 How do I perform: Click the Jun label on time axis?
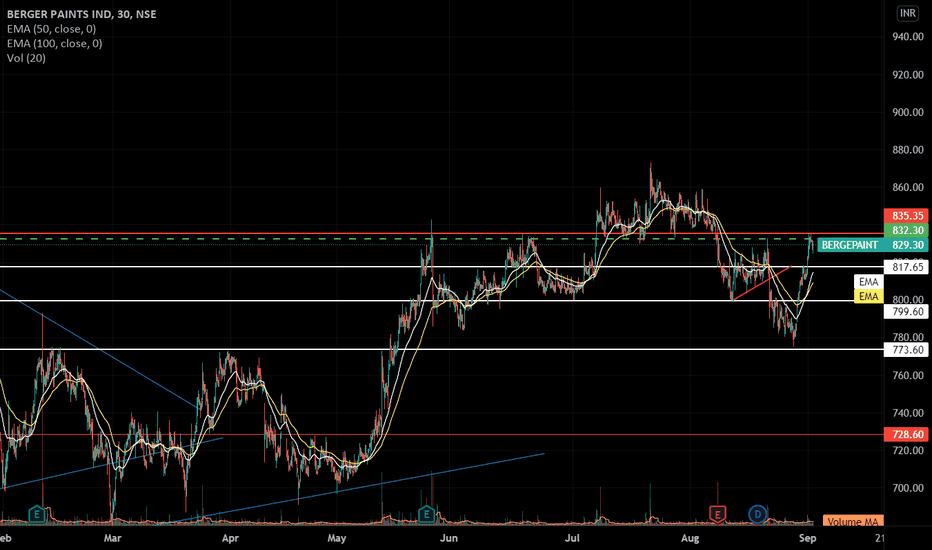(x=449, y=538)
